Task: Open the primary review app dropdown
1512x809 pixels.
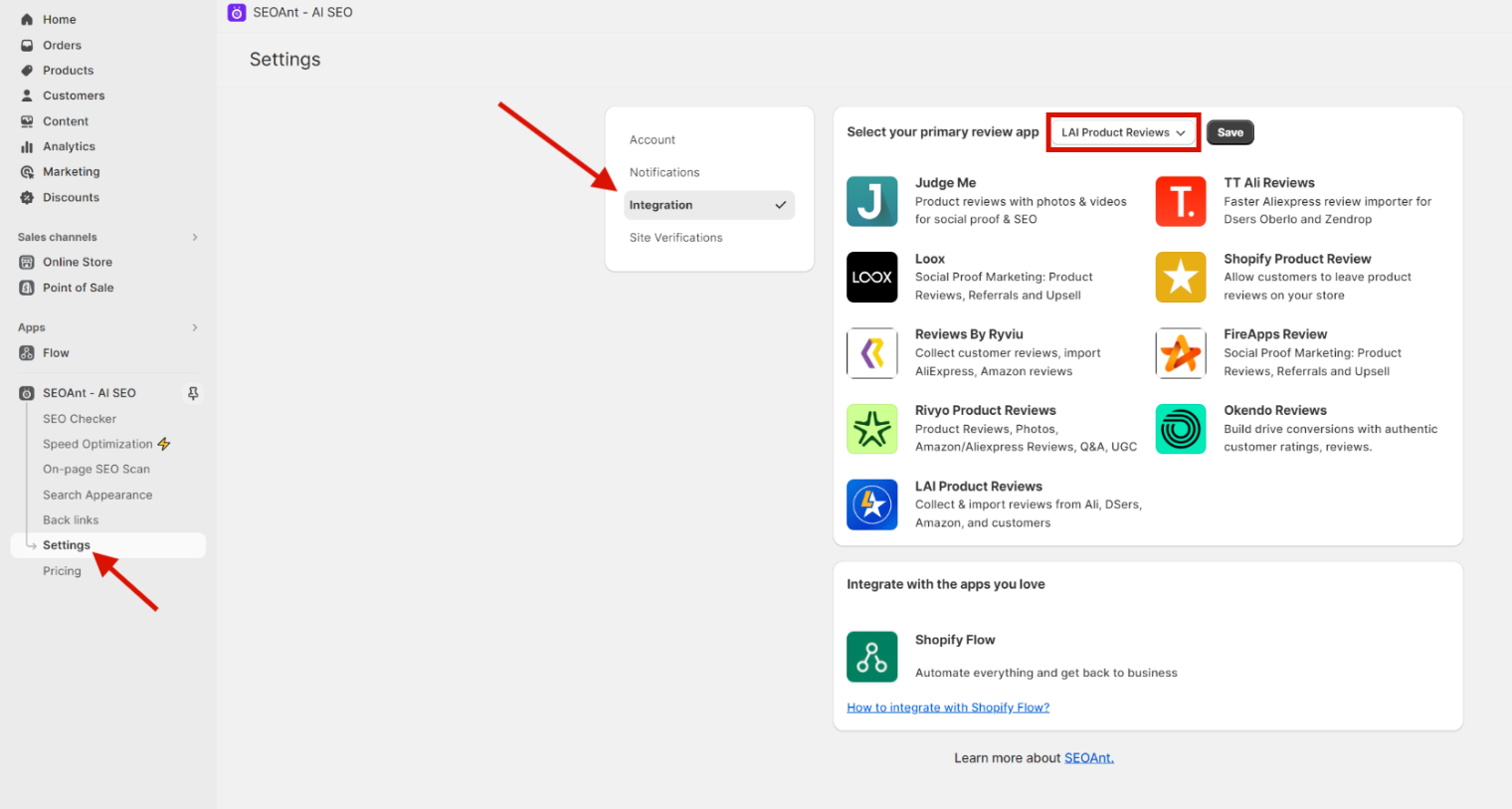Action: click(x=1123, y=132)
